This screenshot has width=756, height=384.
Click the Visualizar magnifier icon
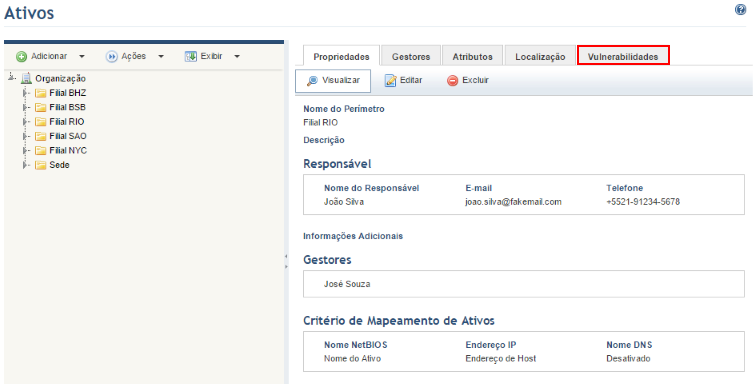tap(312, 81)
